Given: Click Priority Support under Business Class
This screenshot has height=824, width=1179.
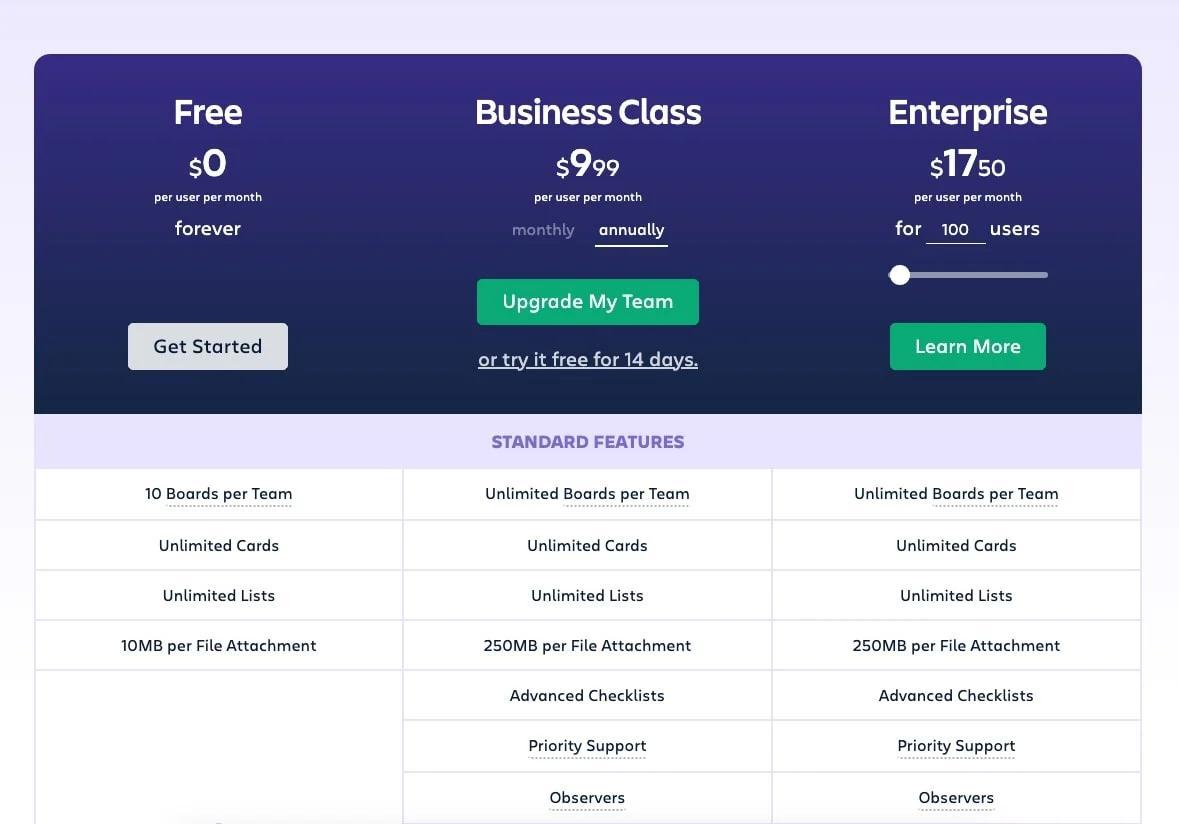Looking at the screenshot, I should point(587,746).
